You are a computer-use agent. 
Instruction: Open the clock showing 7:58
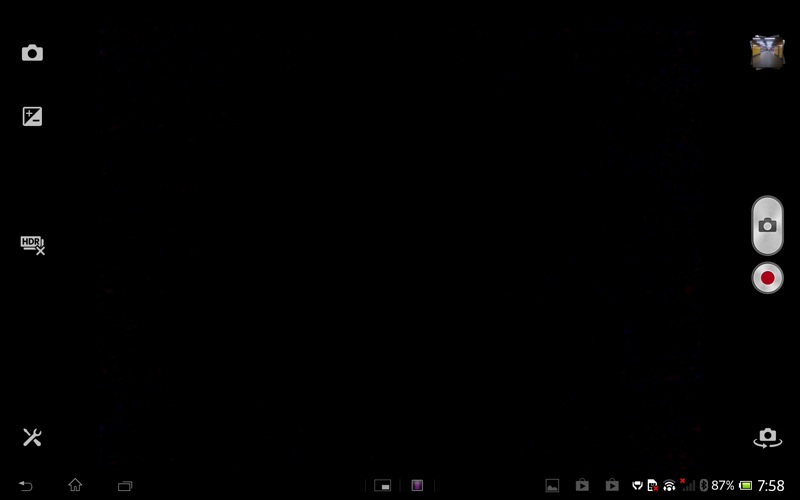(770, 485)
